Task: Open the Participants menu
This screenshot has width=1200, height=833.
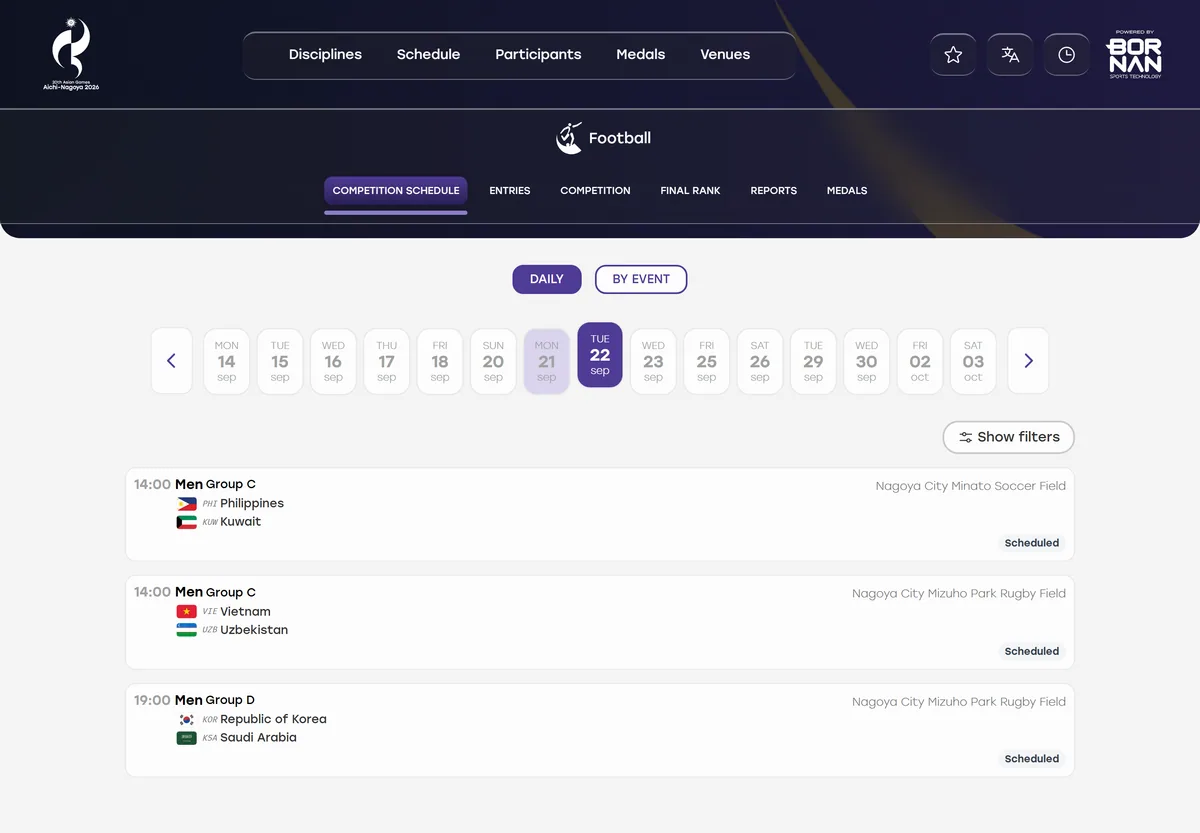Action: (538, 55)
